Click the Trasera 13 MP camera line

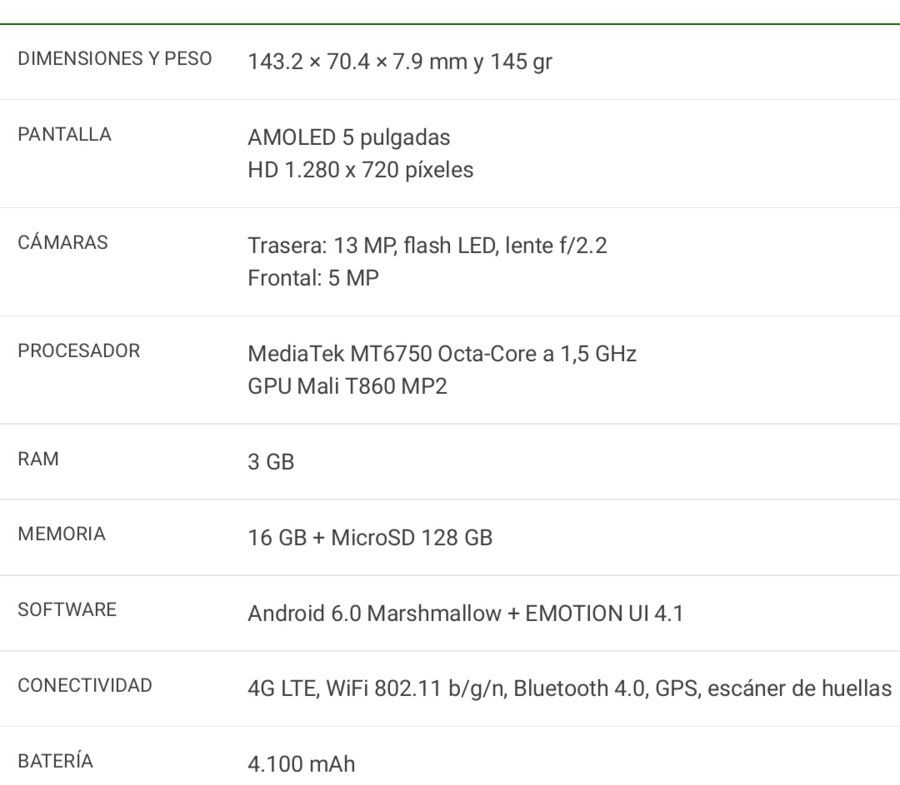(427, 246)
